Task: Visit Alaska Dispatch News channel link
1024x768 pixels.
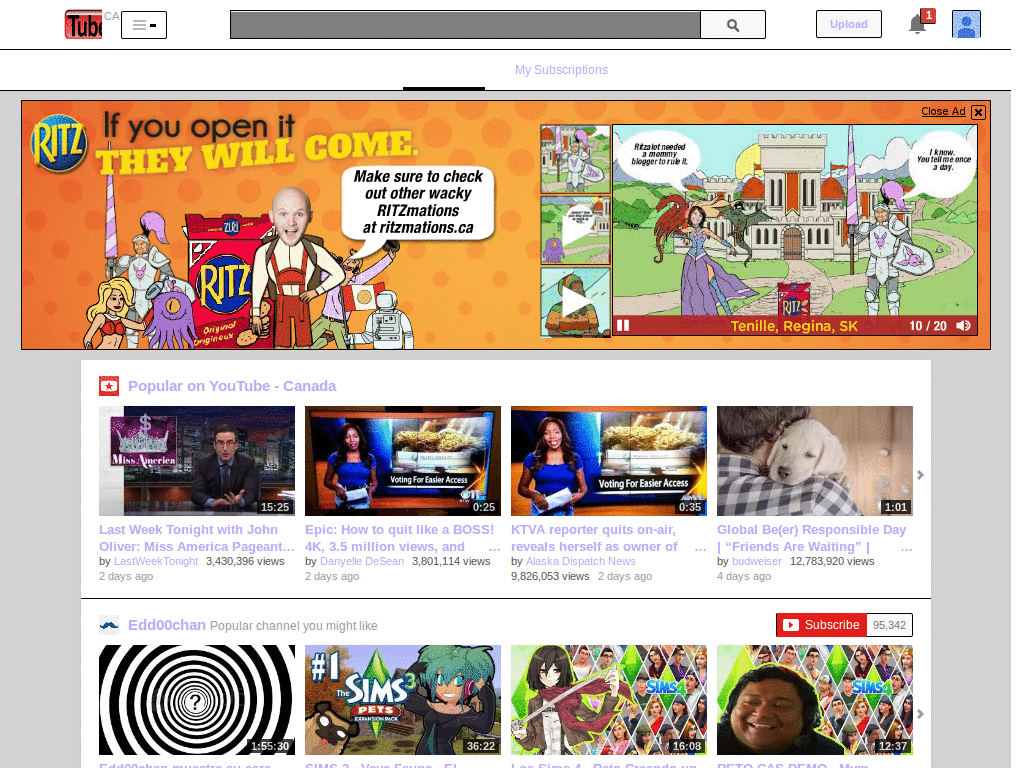Action: [581, 561]
